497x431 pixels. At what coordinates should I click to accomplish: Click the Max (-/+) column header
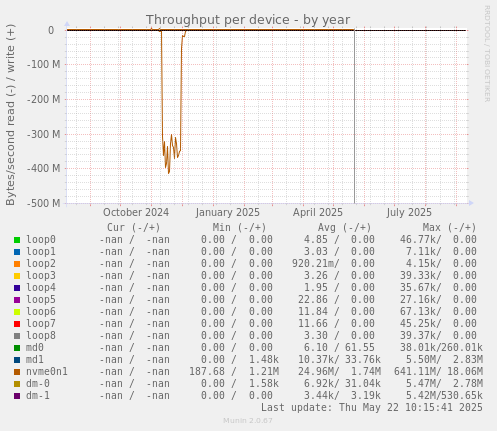449,228
